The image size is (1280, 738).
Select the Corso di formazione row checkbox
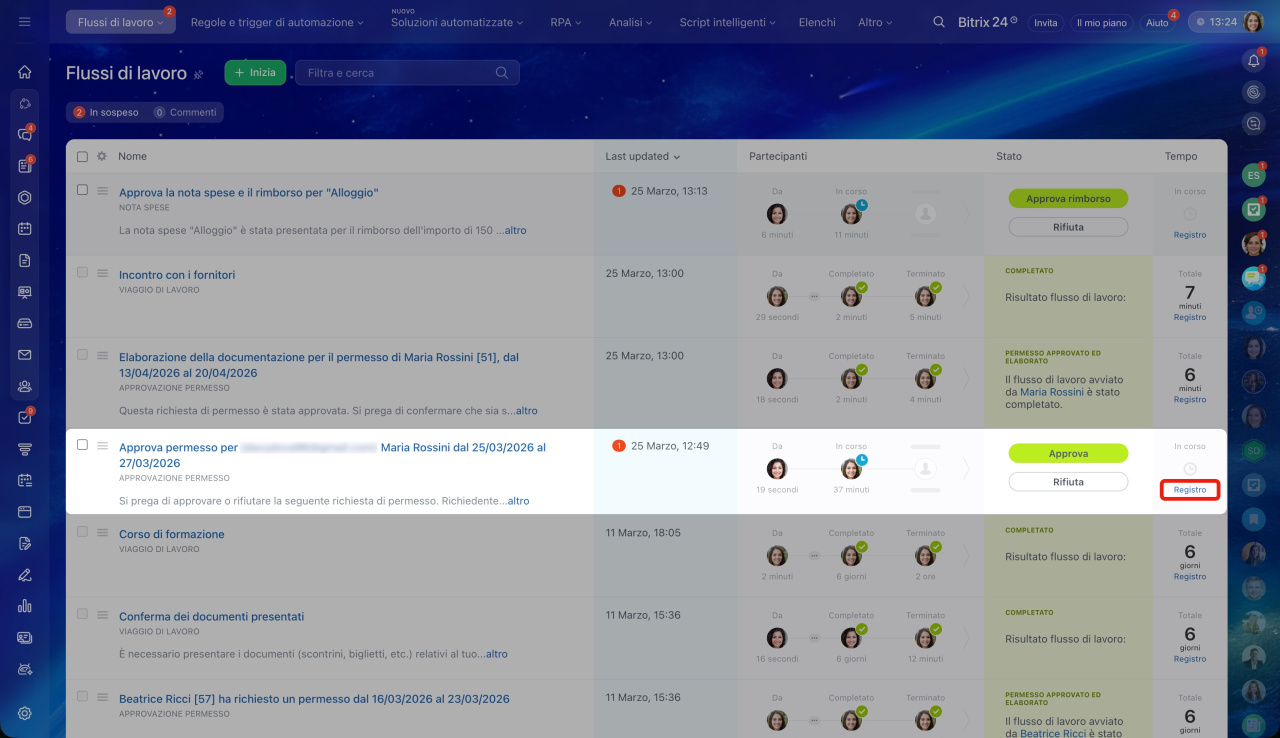[83, 532]
